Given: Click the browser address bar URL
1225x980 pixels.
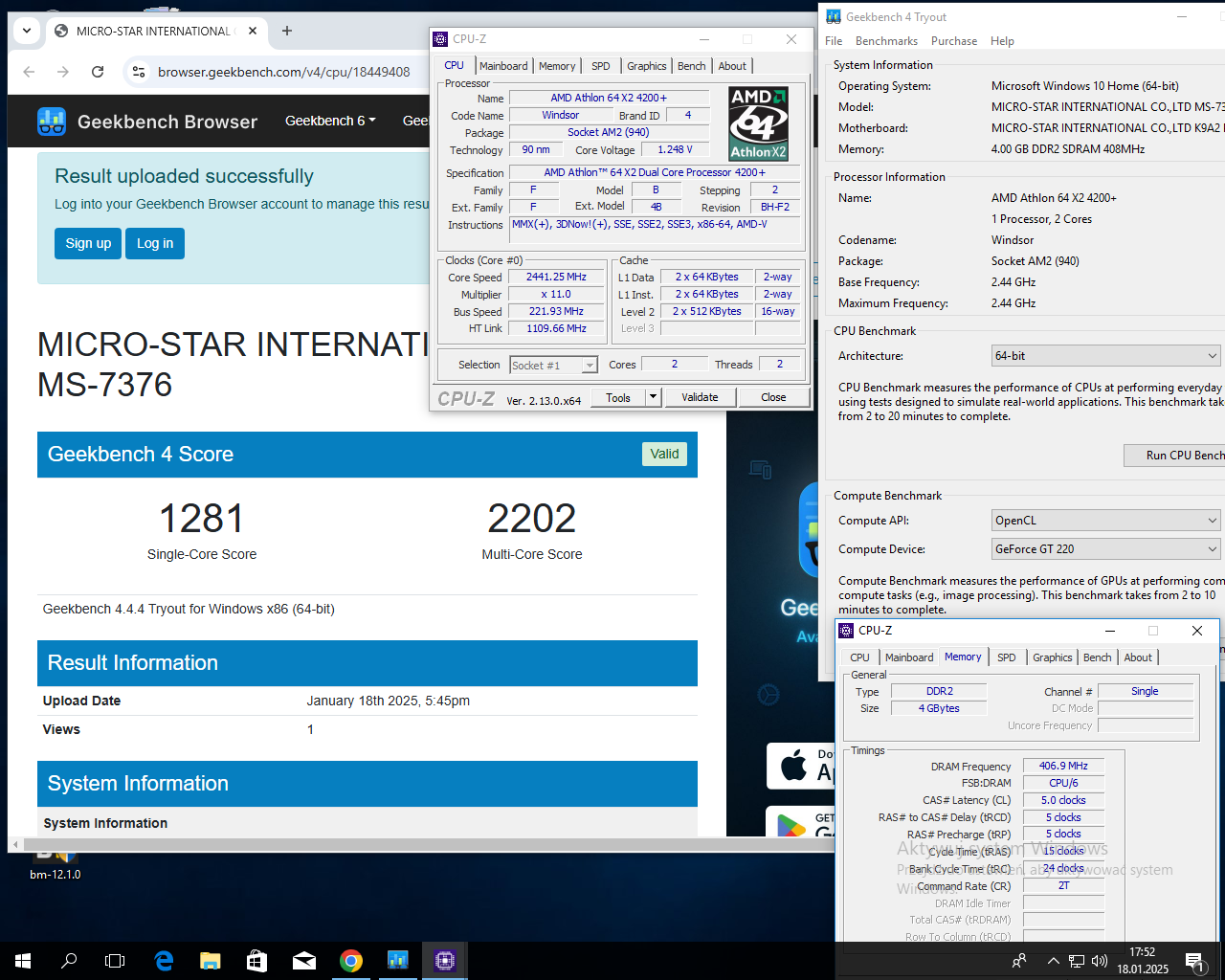Looking at the screenshot, I should pos(283,72).
